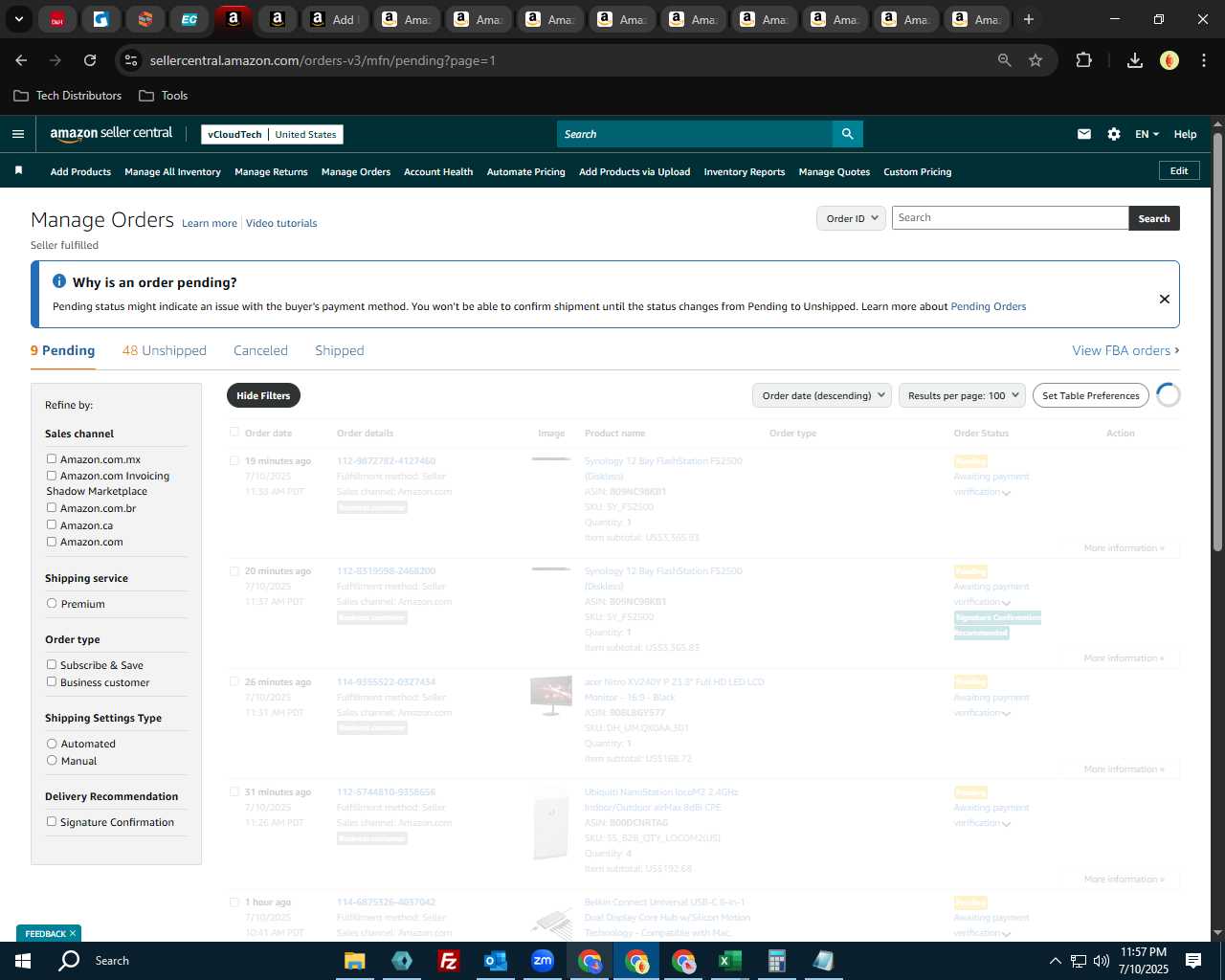Open the Results per page dropdown
This screenshot has width=1225, height=980.
[962, 395]
